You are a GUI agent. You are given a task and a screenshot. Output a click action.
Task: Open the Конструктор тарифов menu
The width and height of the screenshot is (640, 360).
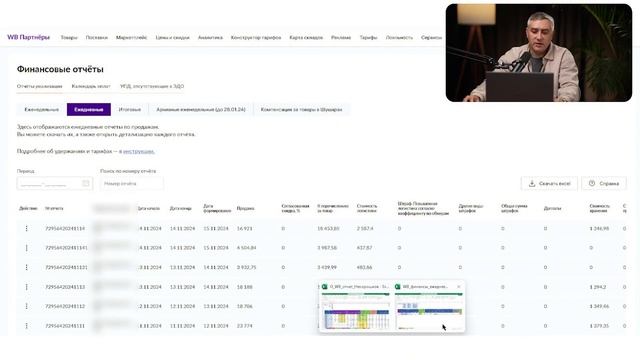(x=256, y=38)
